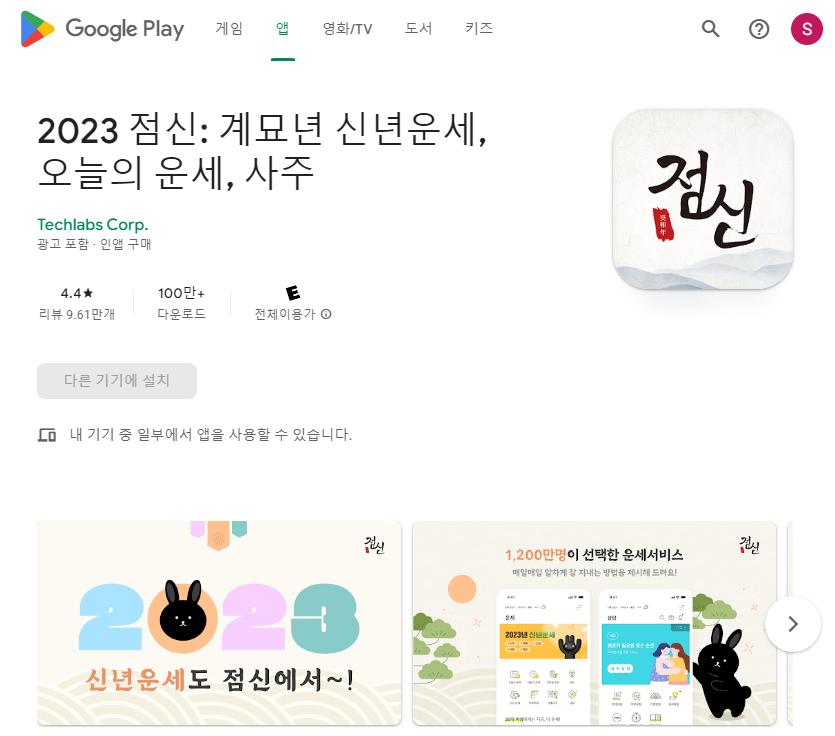
Task: Open the account avatar labeled S
Action: pos(806,29)
